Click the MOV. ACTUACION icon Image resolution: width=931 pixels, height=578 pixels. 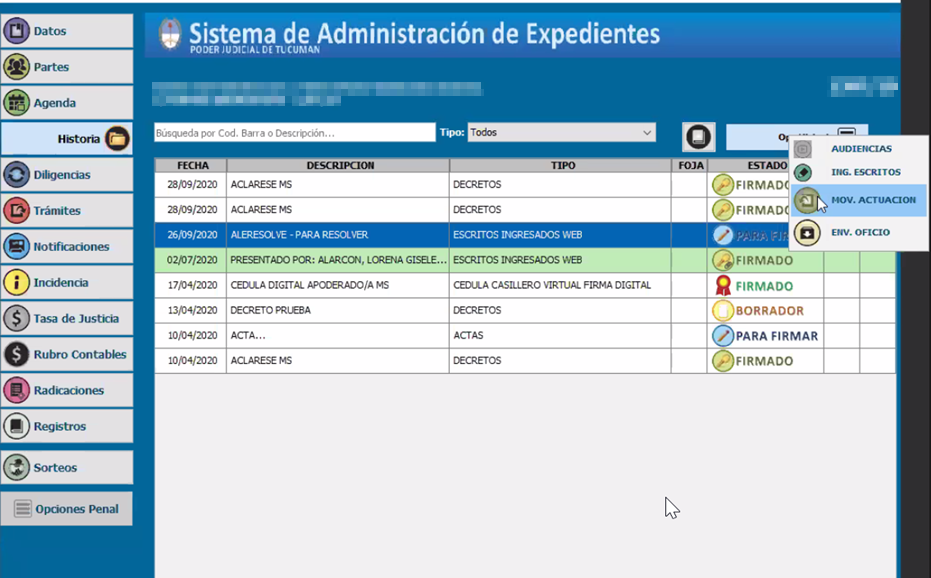point(806,200)
